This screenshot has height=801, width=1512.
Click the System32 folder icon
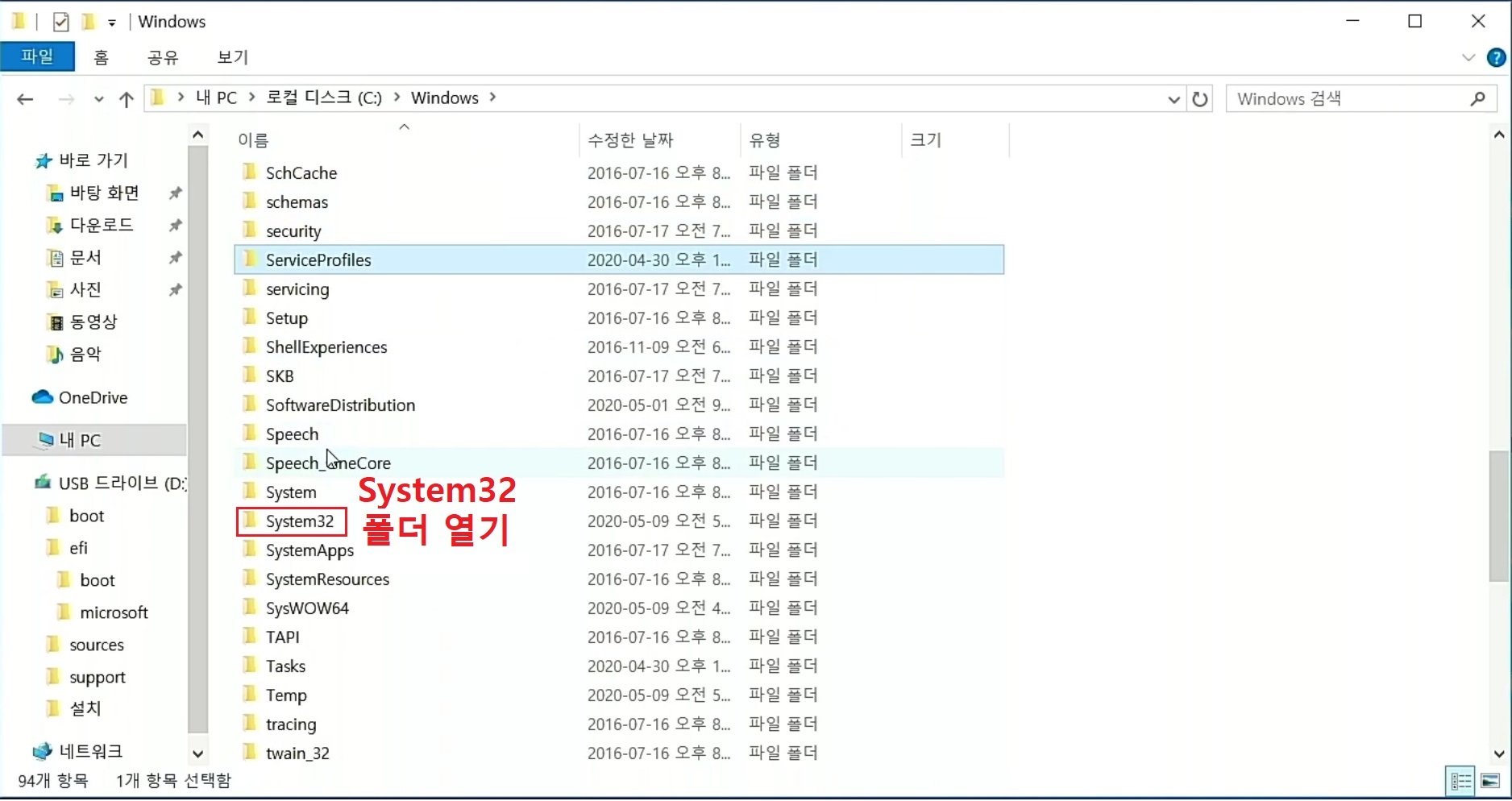coord(250,521)
